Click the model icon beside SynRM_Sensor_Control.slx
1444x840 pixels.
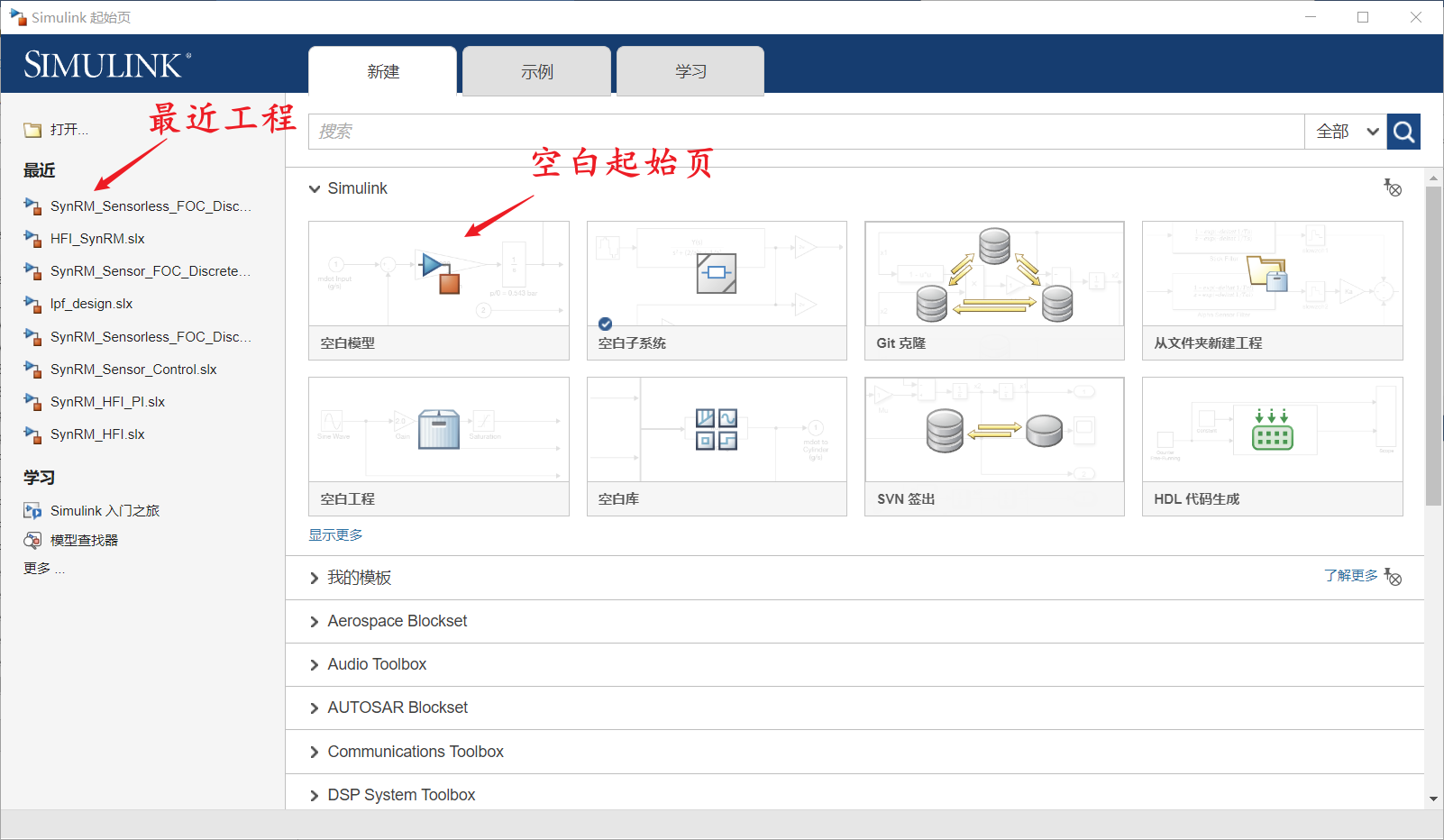[x=32, y=370]
